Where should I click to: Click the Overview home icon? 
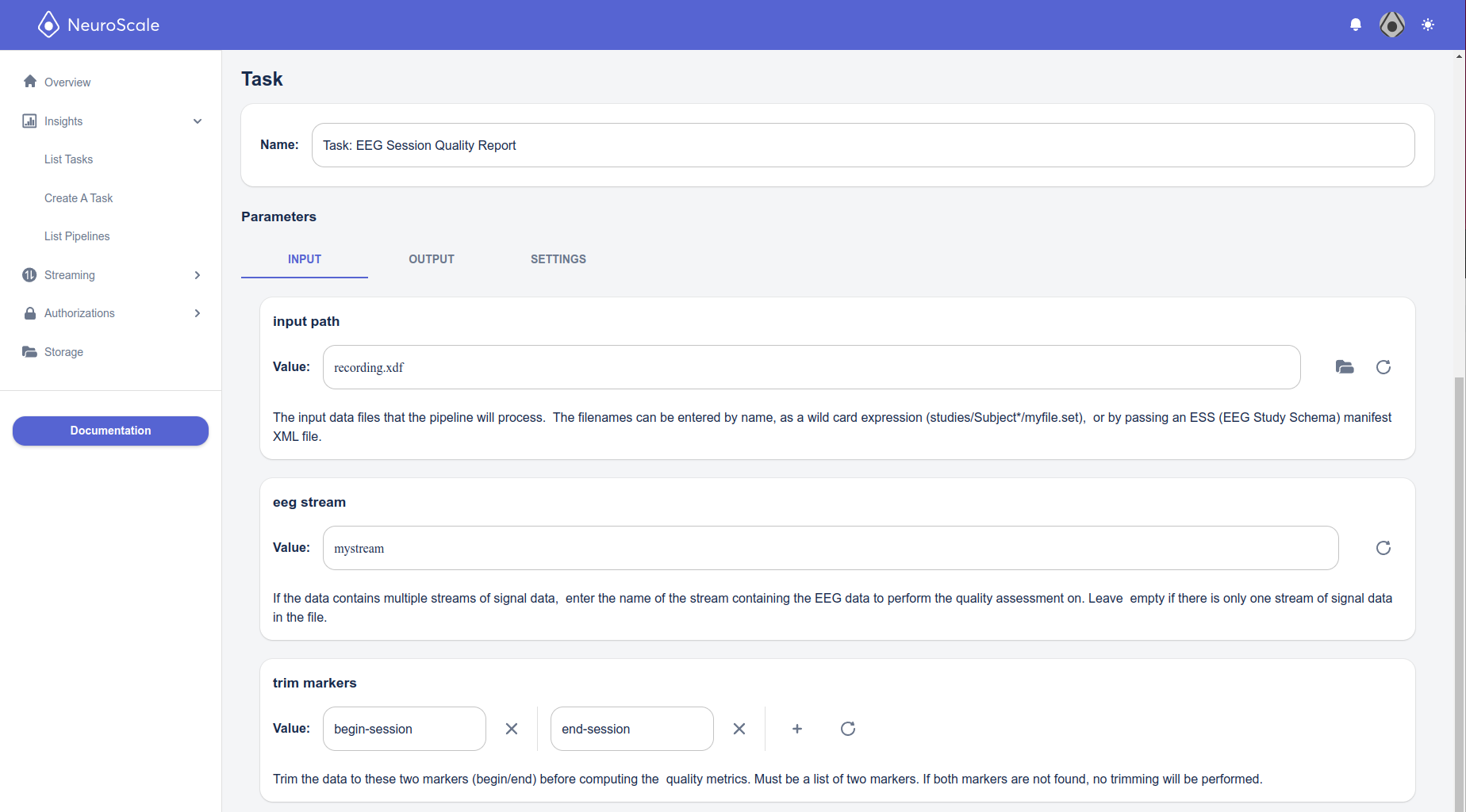(x=30, y=82)
